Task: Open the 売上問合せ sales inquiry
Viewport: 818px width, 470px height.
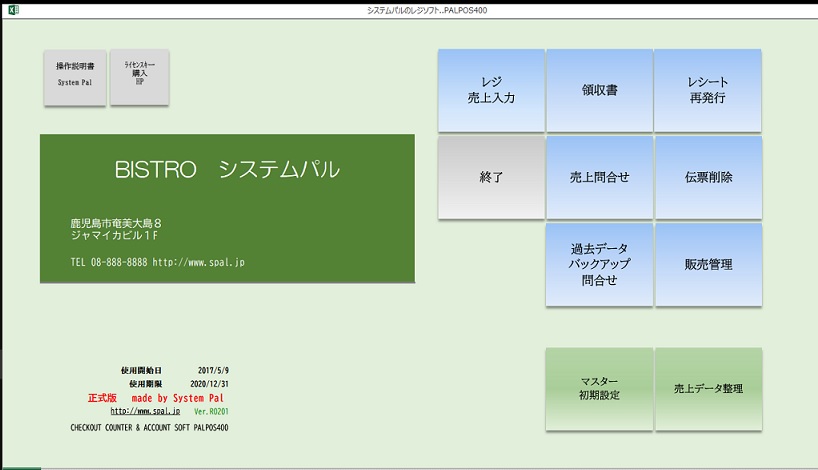Action: [x=599, y=178]
